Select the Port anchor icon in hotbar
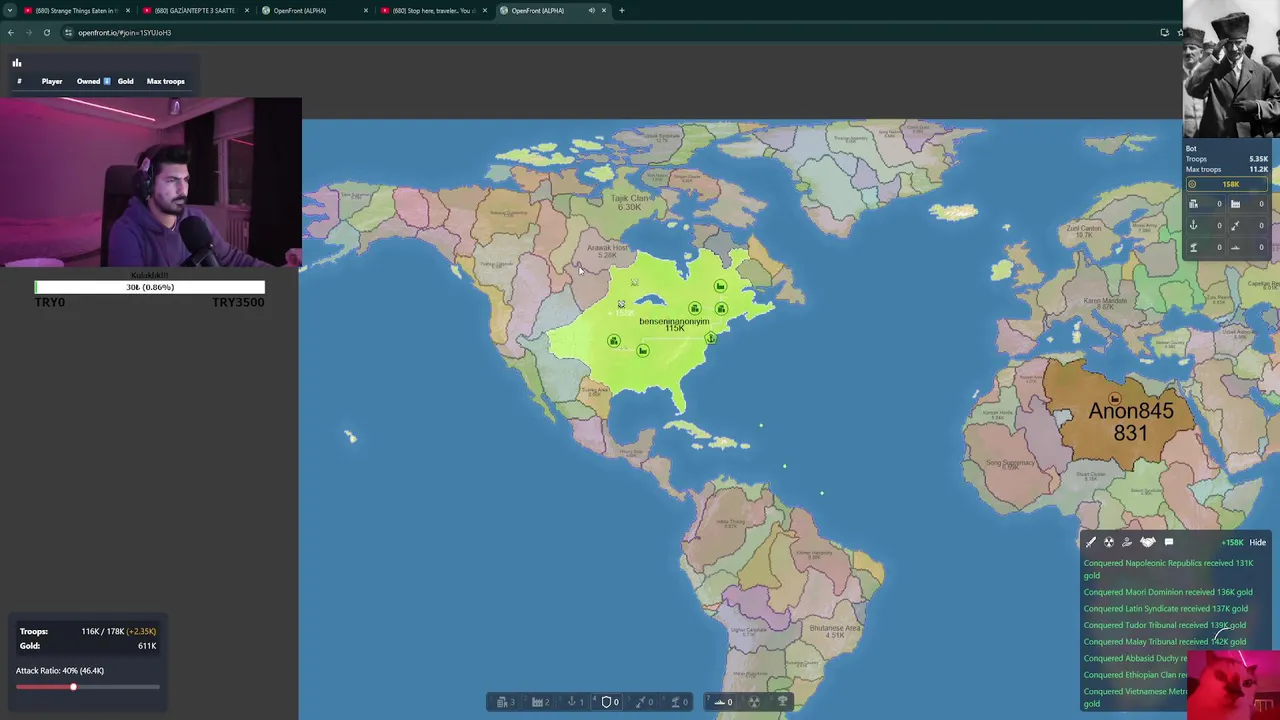Viewport: 1280px width, 720px height. coord(572,702)
